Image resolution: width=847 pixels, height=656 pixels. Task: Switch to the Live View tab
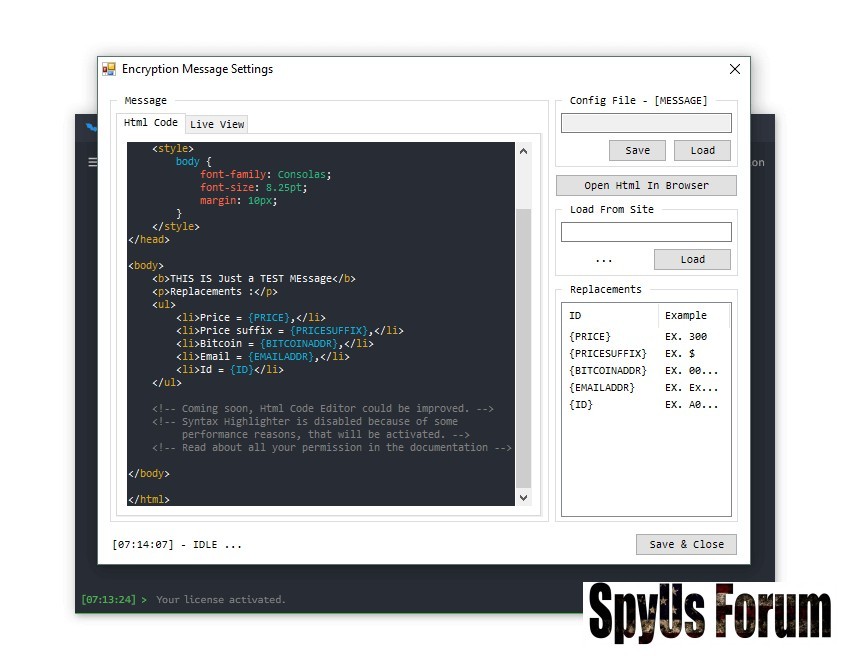pos(217,124)
